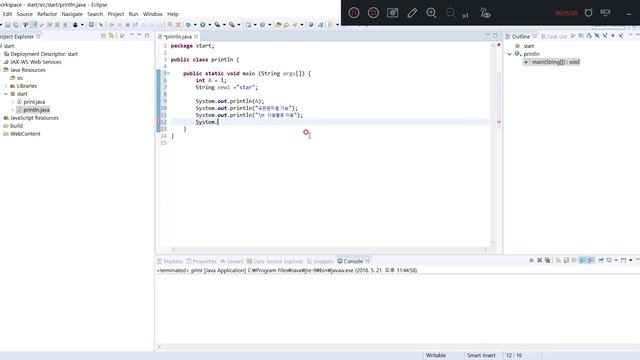Click Collapse All icon in Project Explorer
The height and width of the screenshot is (360, 640).
click(103, 36)
